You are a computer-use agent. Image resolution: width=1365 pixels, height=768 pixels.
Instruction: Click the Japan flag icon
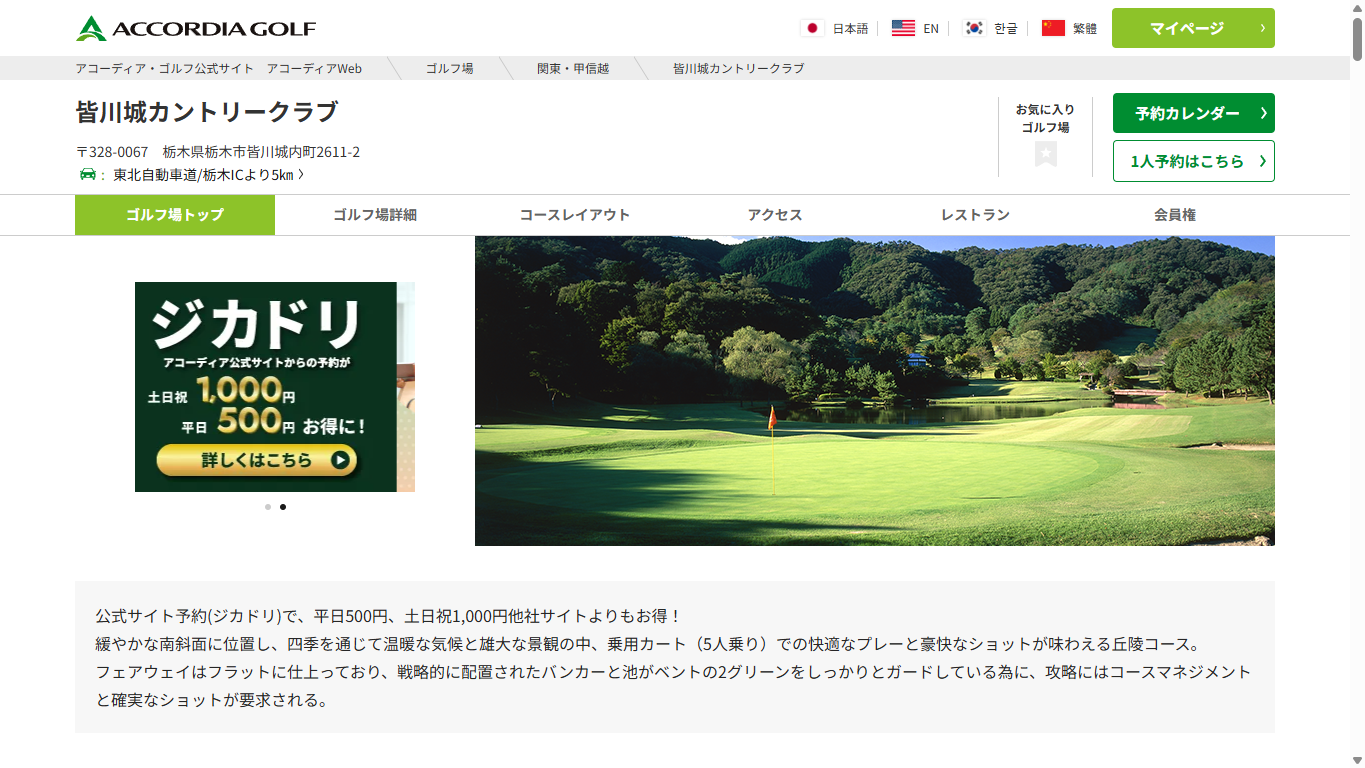tap(812, 28)
